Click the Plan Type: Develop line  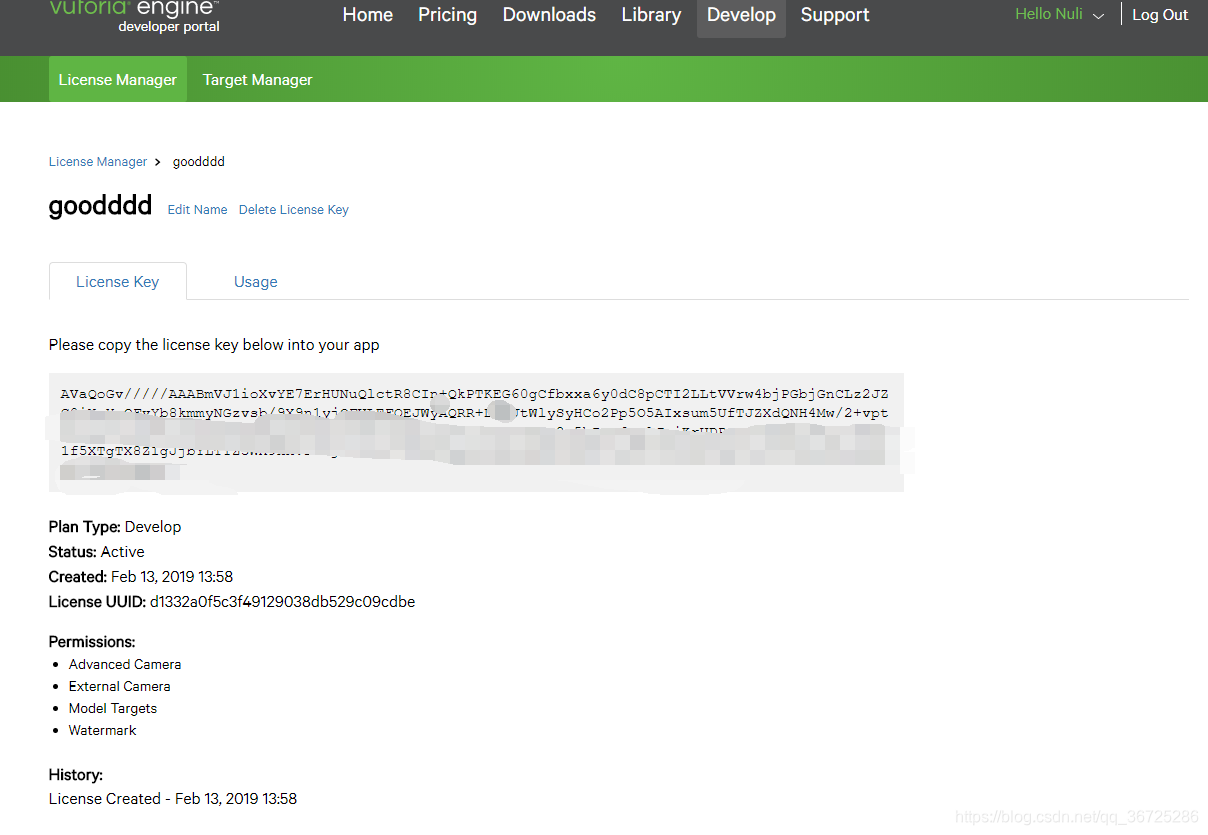115,526
